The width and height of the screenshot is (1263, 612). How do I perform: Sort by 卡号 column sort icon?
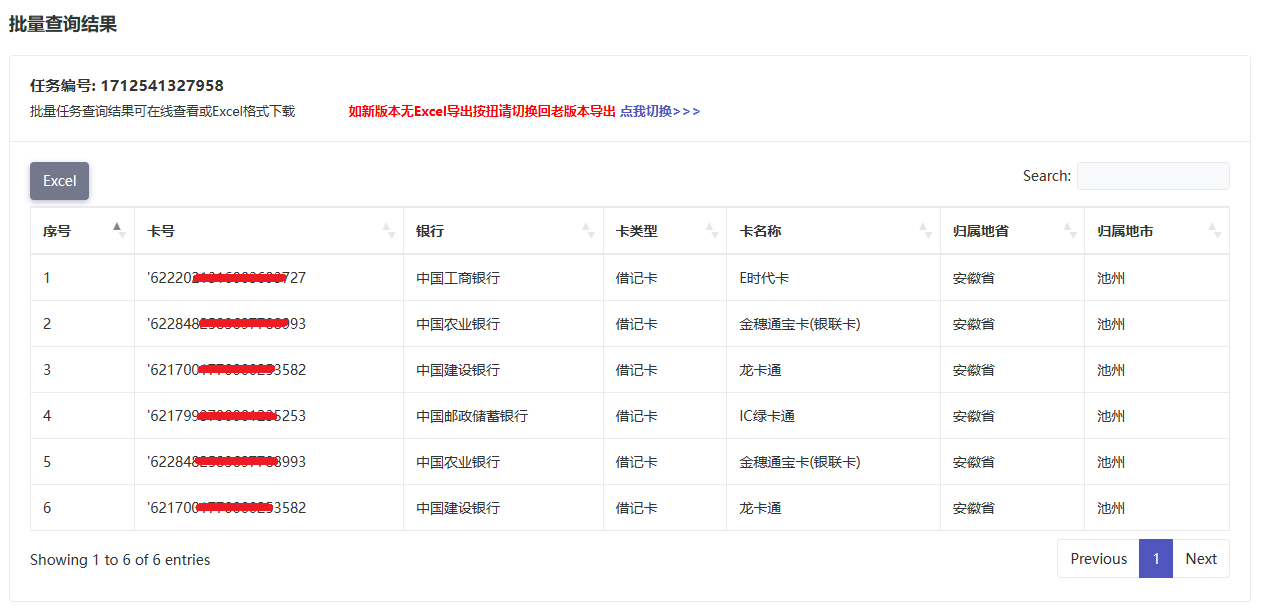388,231
